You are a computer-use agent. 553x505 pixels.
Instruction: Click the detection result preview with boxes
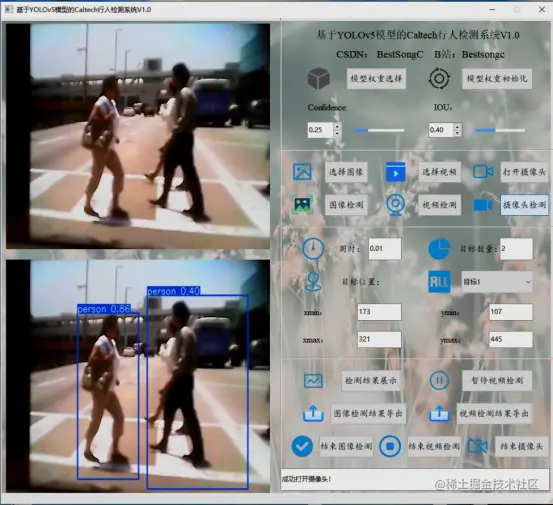[138, 376]
